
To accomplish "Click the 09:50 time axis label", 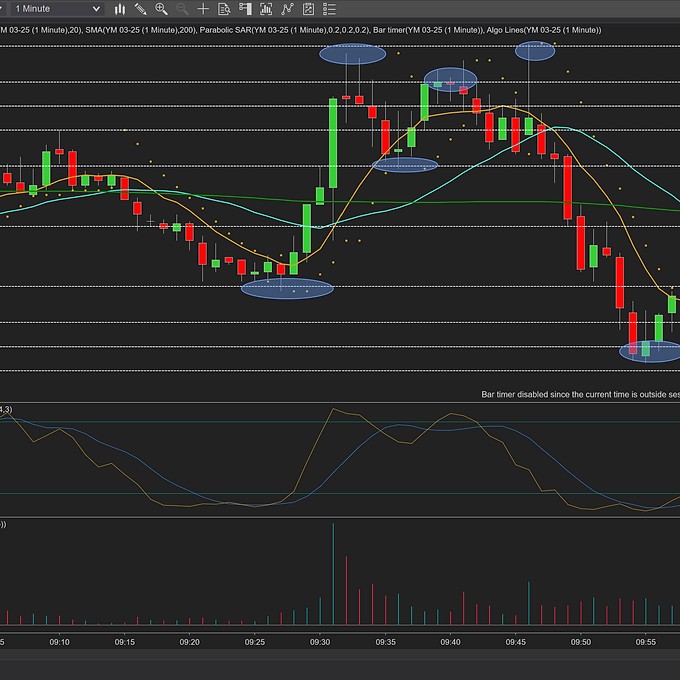I will 581,642.
